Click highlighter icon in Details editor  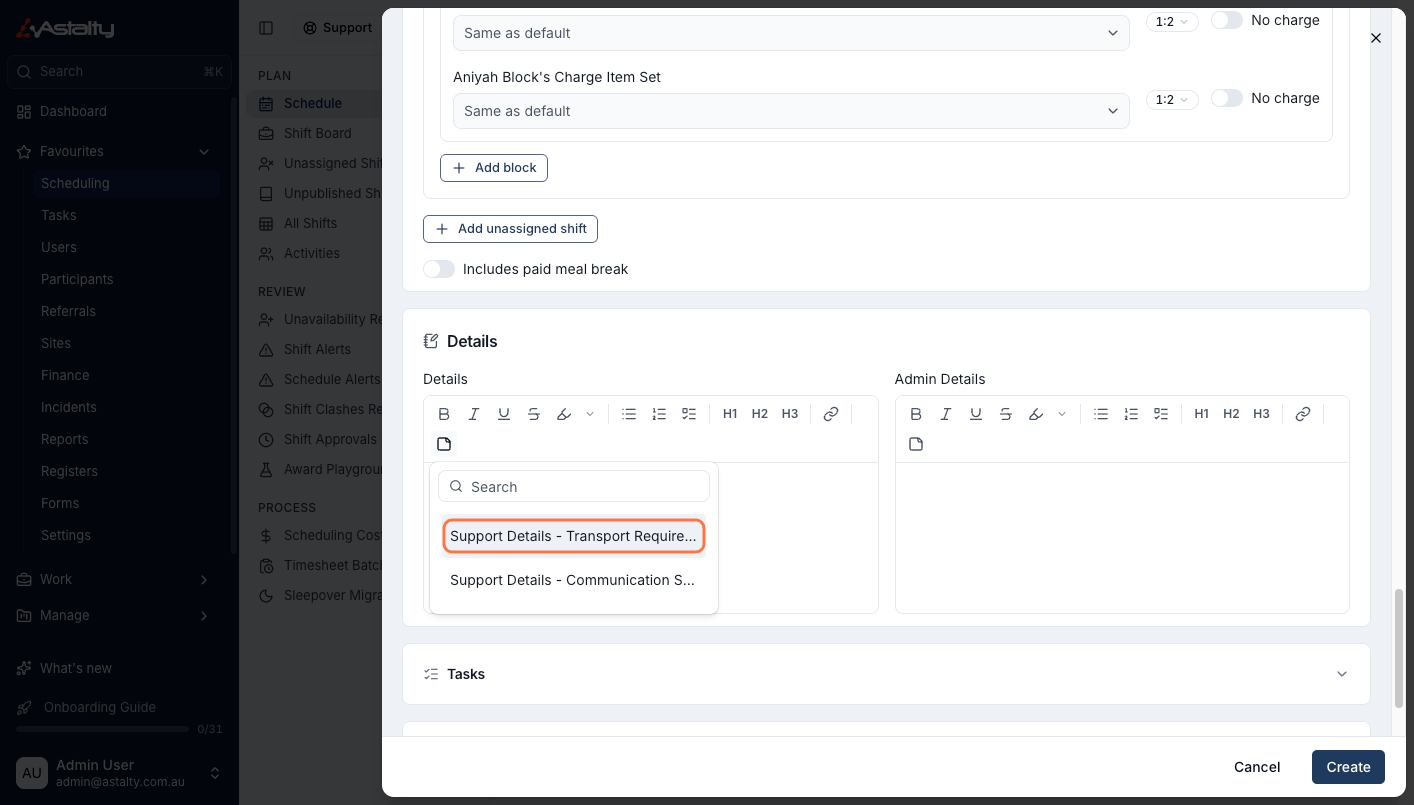(564, 414)
